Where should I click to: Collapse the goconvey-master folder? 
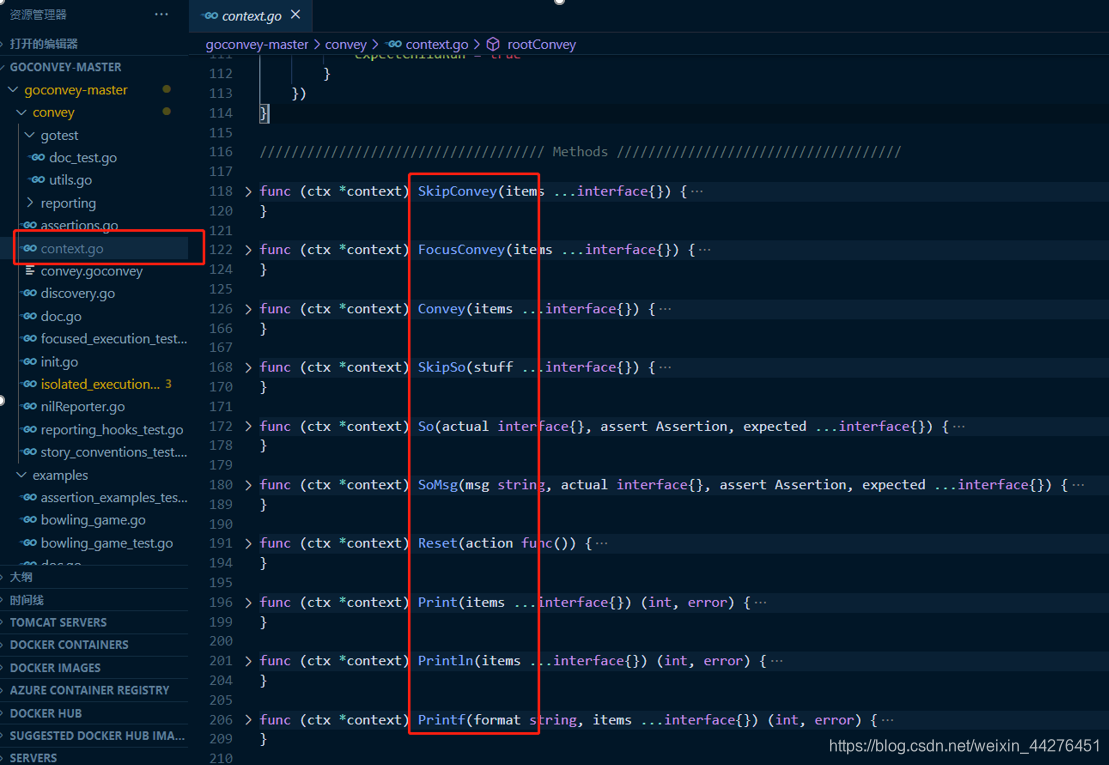76,90
